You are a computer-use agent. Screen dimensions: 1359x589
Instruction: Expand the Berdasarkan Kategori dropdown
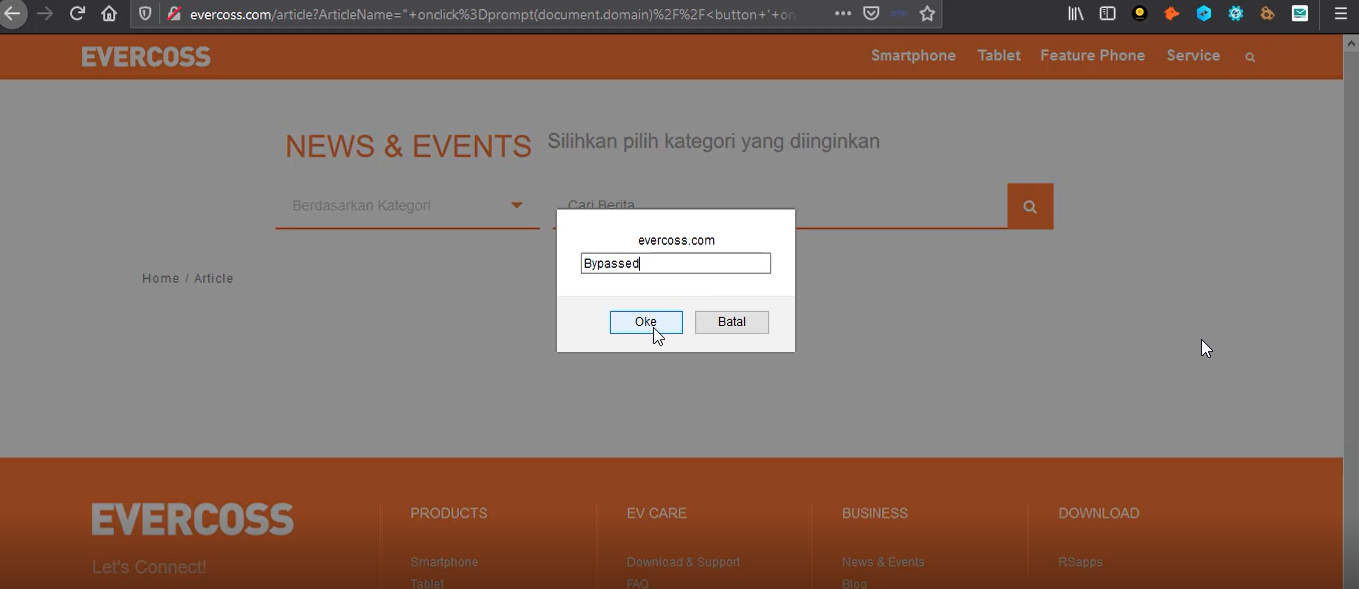[x=516, y=204]
